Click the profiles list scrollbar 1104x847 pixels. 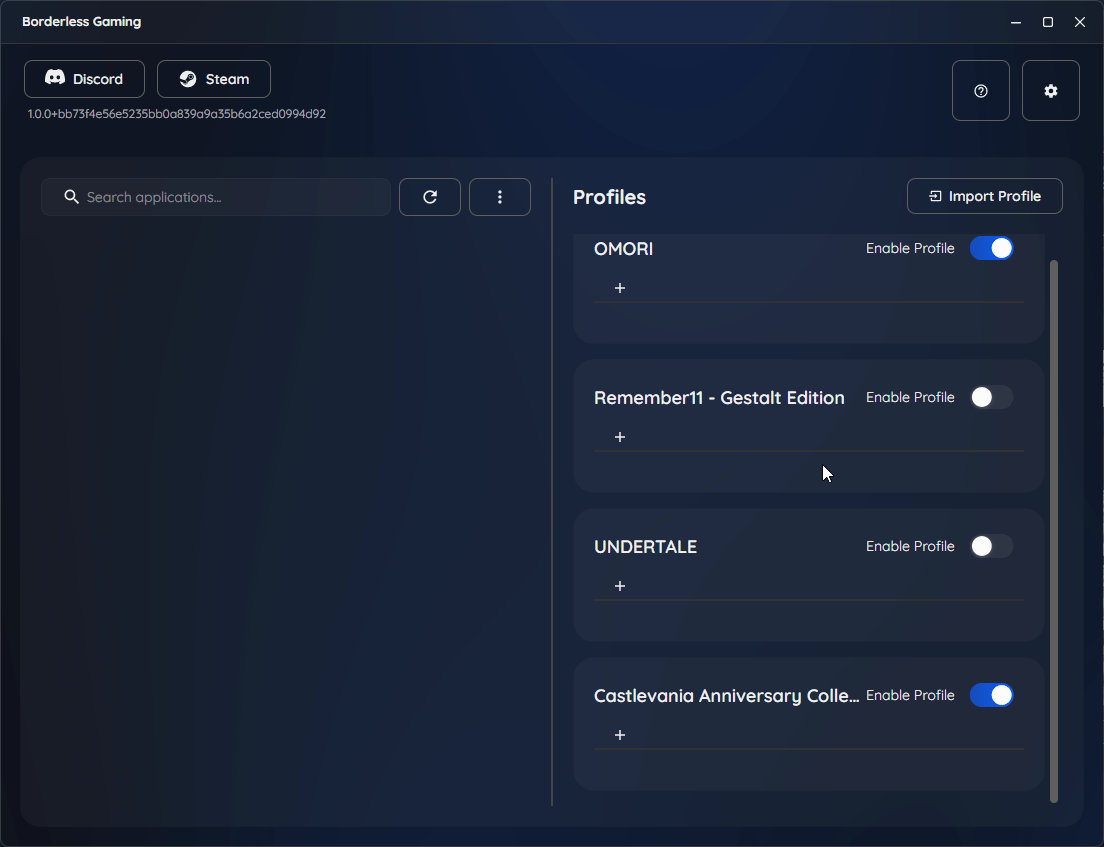click(1053, 531)
